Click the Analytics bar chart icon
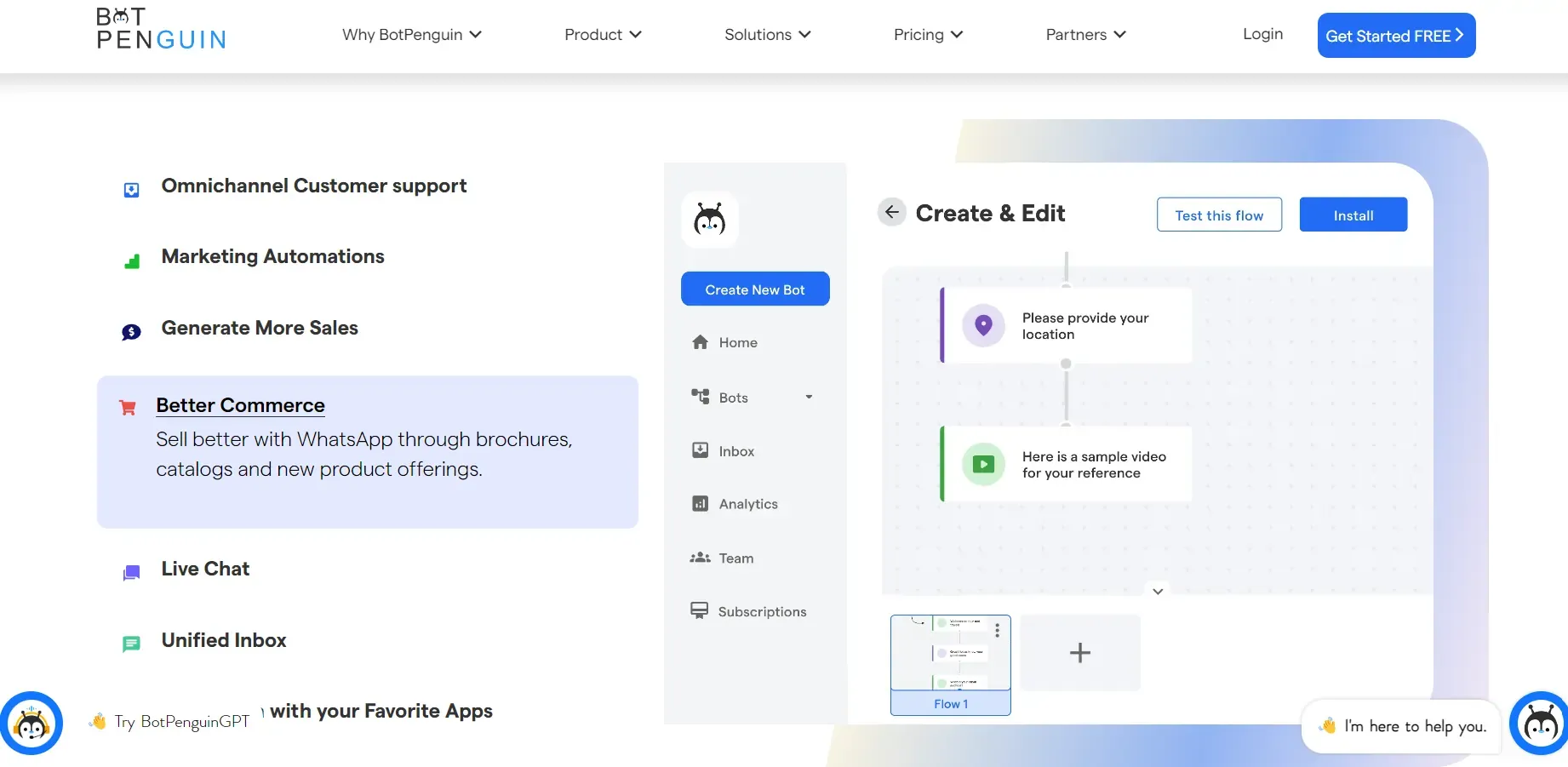The width and height of the screenshot is (1568, 767). 700,504
